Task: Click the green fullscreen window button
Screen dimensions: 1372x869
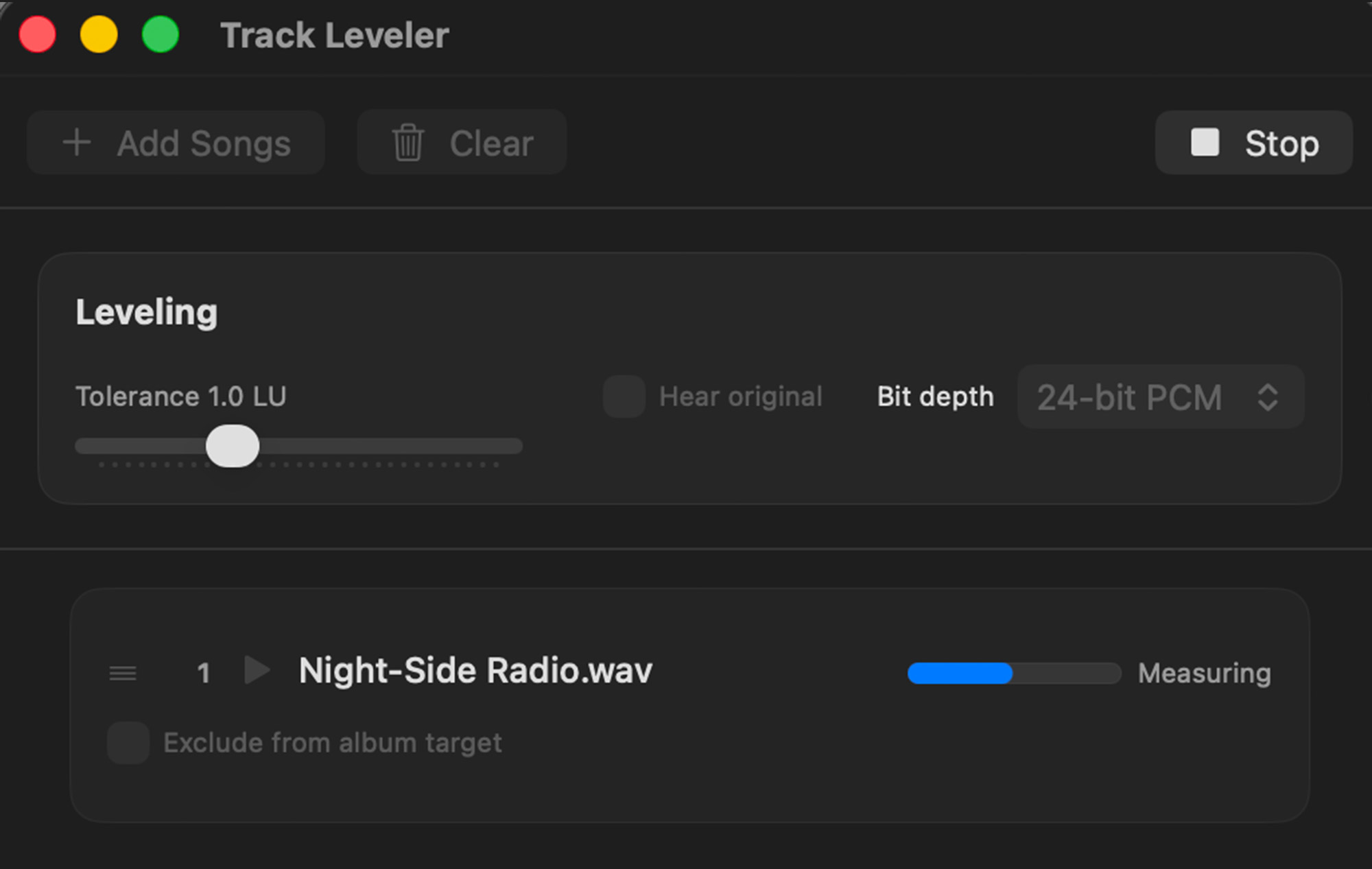Action: 161,35
